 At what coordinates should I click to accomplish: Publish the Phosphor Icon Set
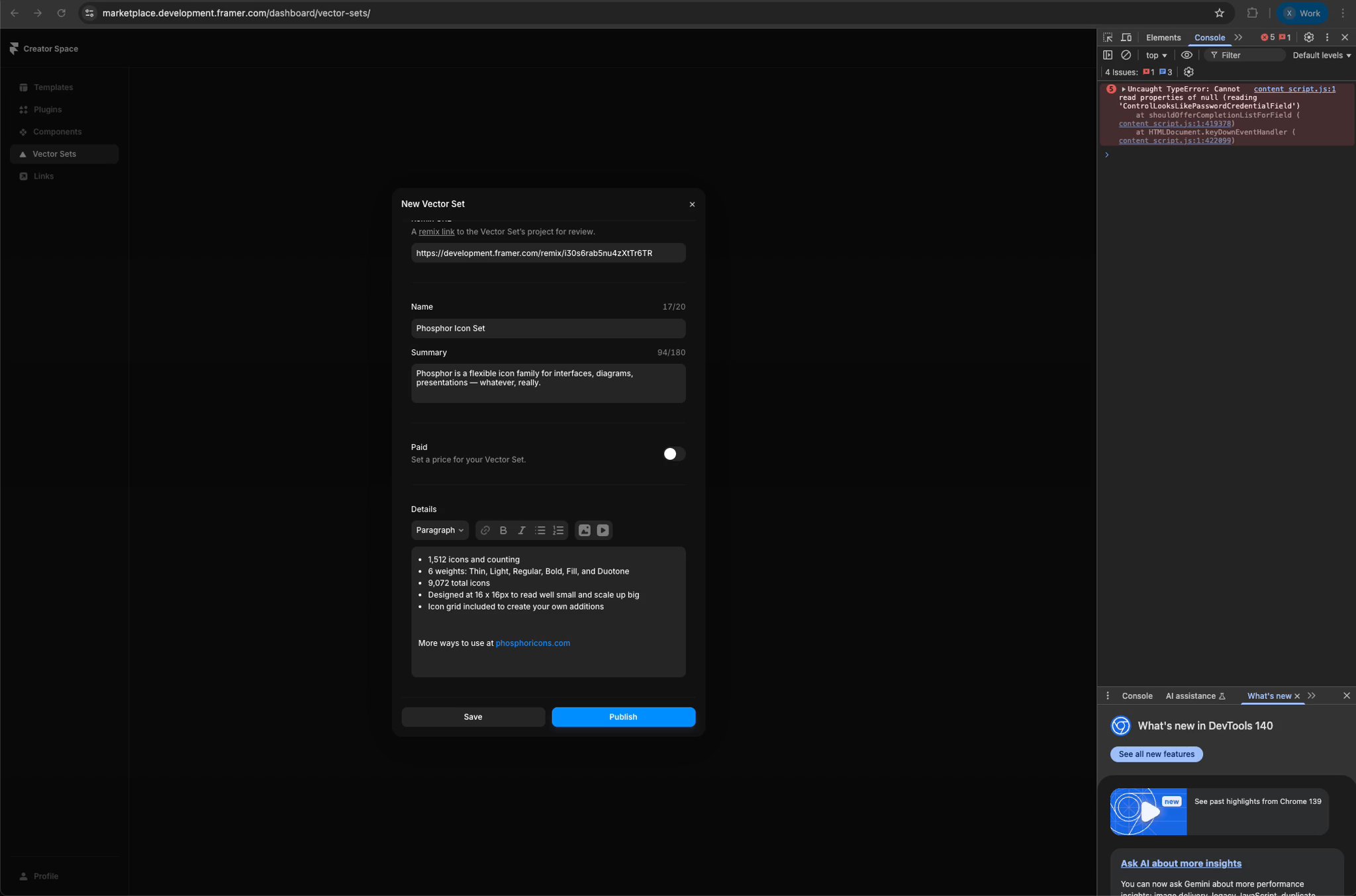622,717
